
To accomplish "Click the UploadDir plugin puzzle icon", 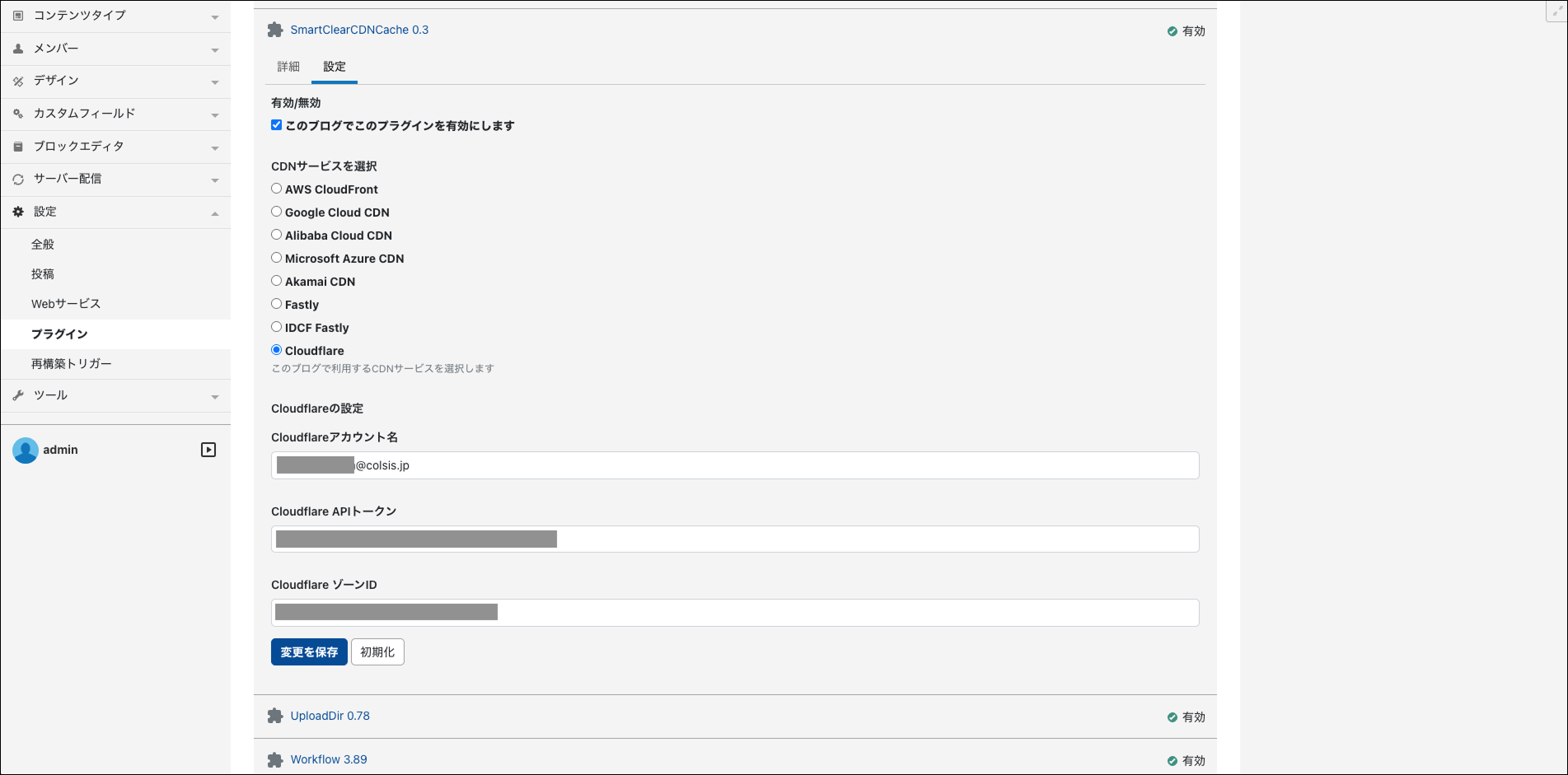I will (275, 717).
